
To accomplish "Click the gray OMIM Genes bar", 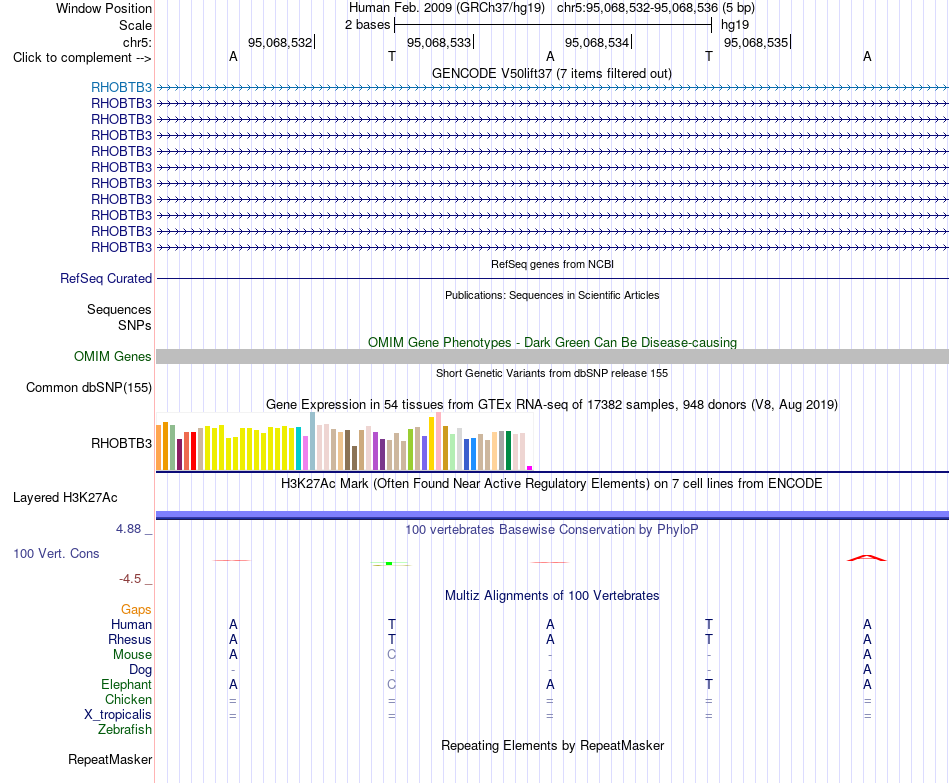I will click(x=552, y=356).
